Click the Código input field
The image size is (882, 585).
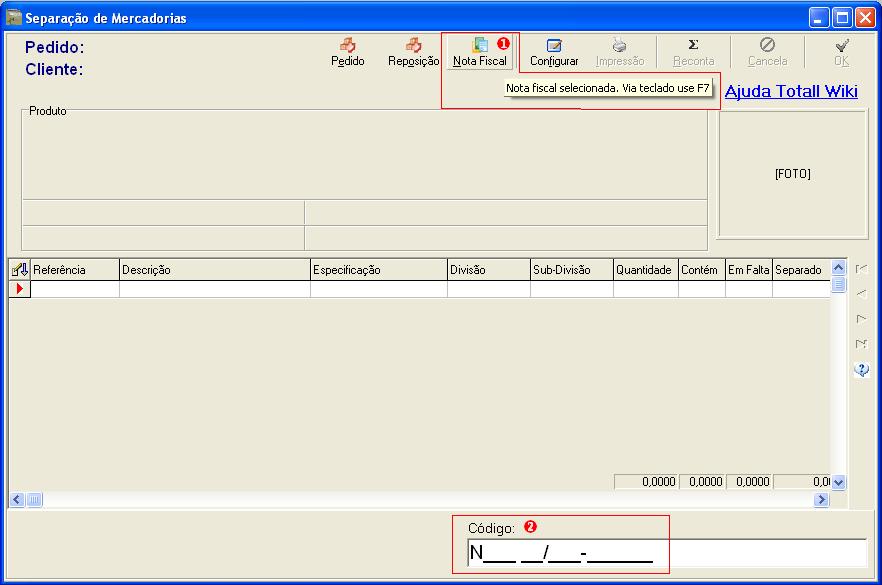pyautogui.click(x=667, y=553)
